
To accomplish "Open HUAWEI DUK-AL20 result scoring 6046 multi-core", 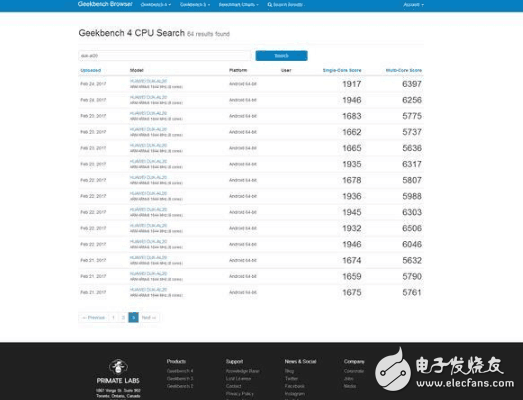I will (148, 241).
